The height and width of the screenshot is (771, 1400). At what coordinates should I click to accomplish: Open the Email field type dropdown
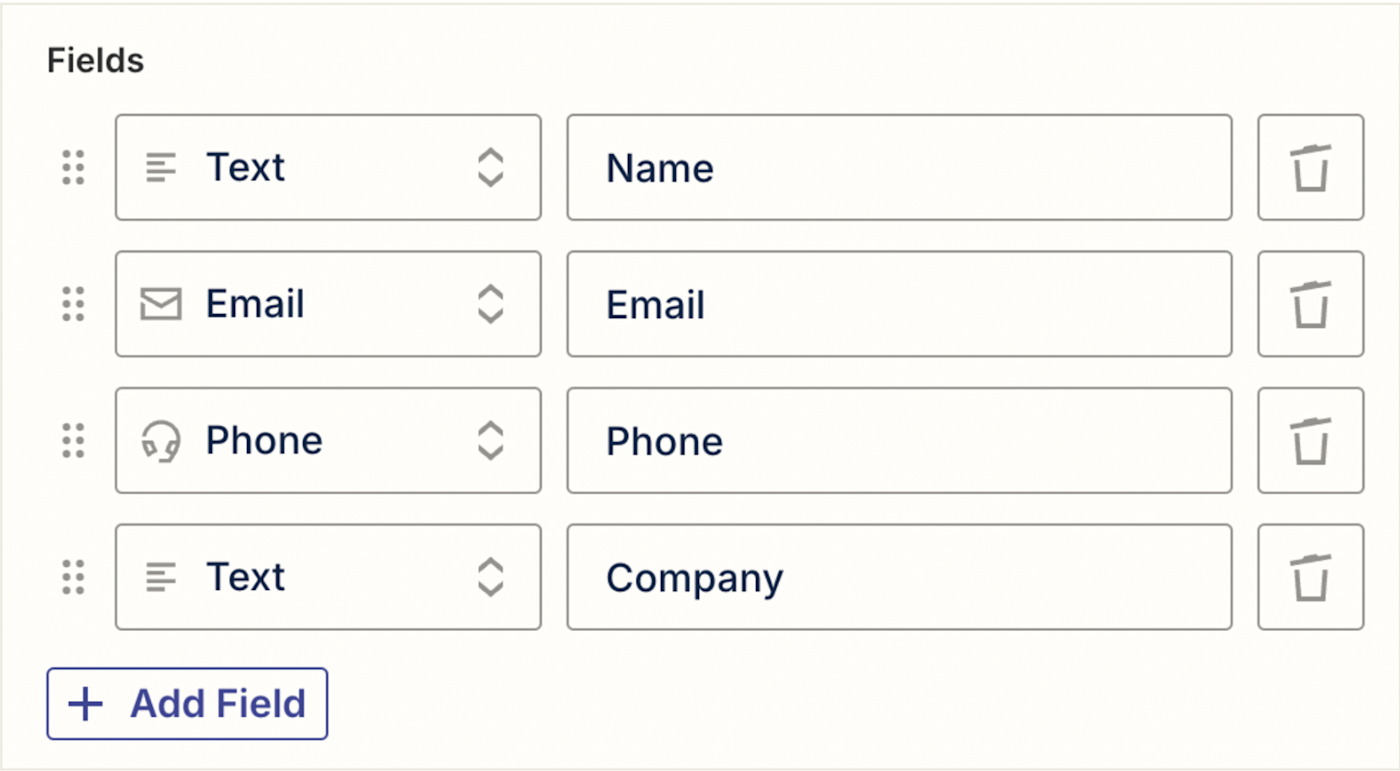pyautogui.click(x=328, y=304)
